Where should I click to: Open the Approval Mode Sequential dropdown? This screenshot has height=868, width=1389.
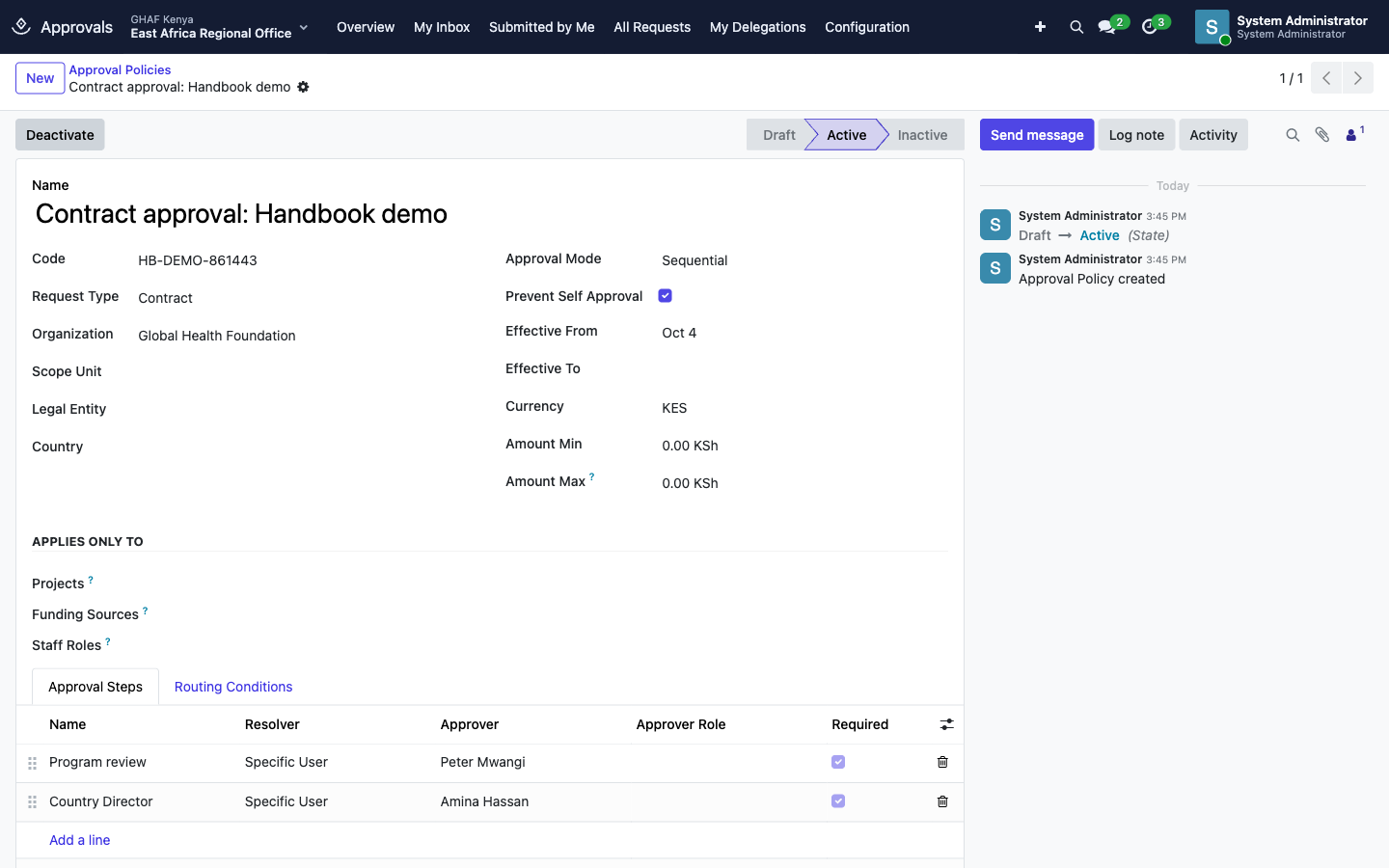[803, 260]
